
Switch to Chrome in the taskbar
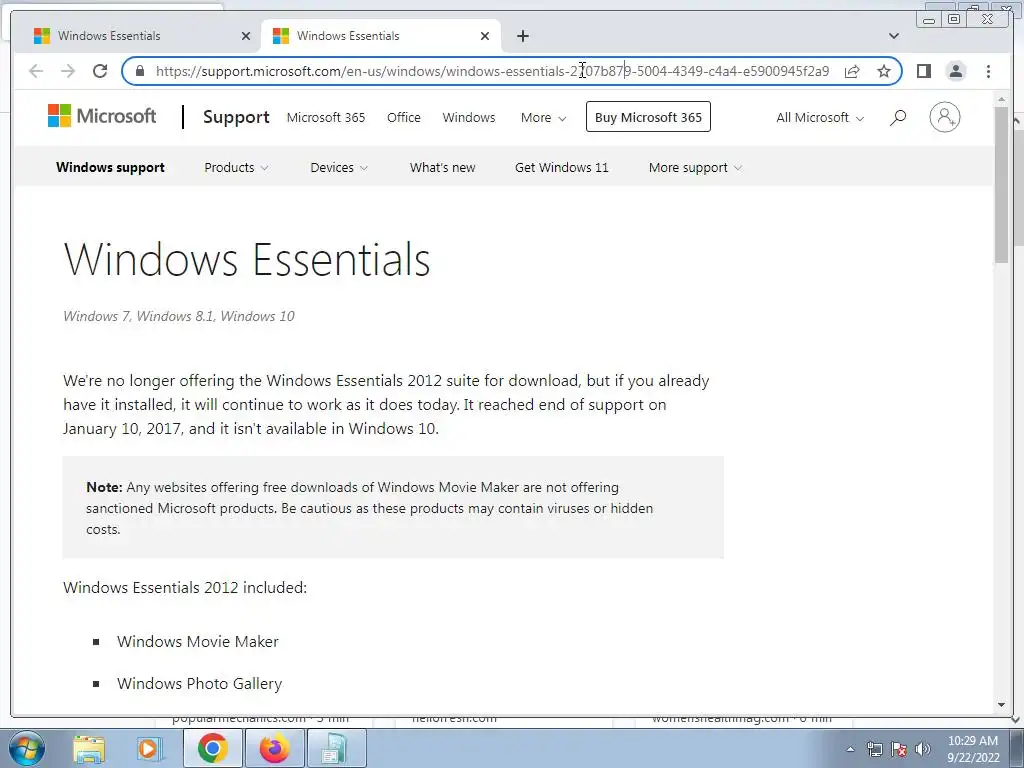212,748
